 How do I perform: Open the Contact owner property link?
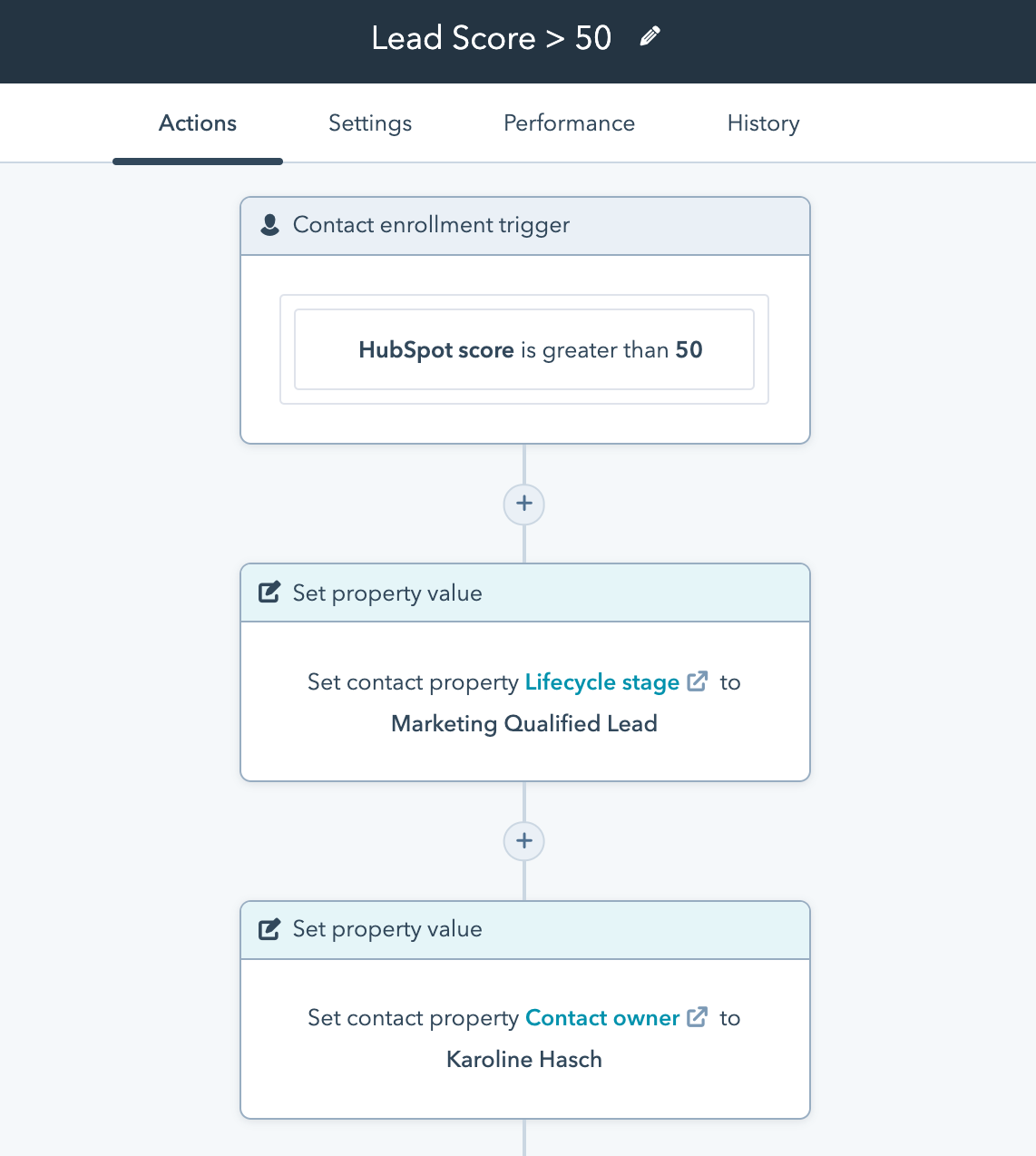[602, 1018]
